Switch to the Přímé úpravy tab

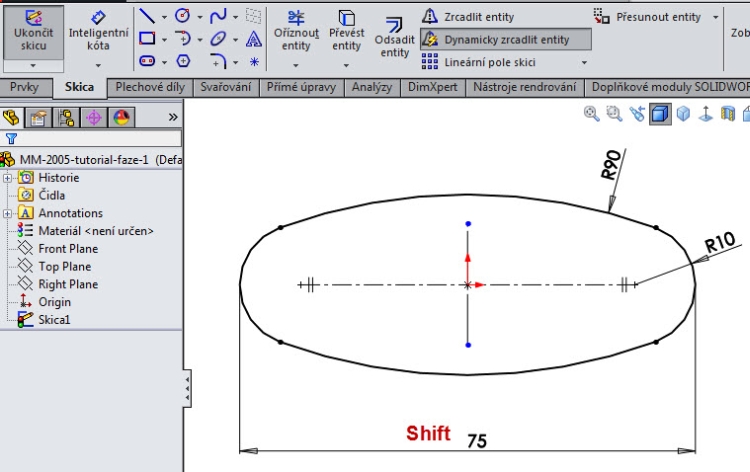pyautogui.click(x=301, y=87)
